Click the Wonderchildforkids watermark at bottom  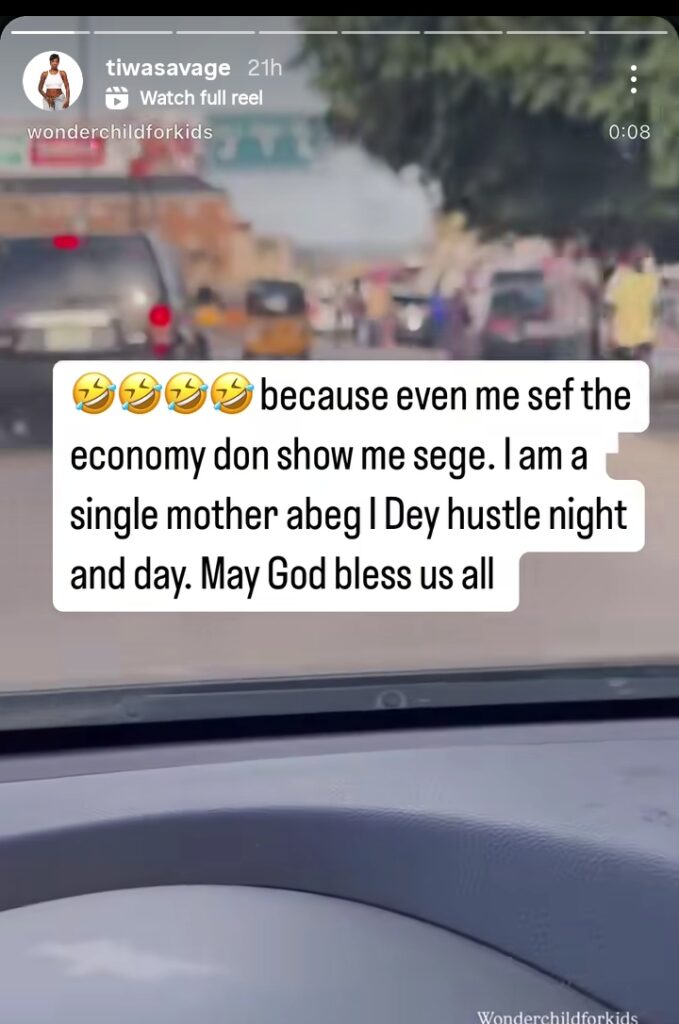tap(557, 1016)
